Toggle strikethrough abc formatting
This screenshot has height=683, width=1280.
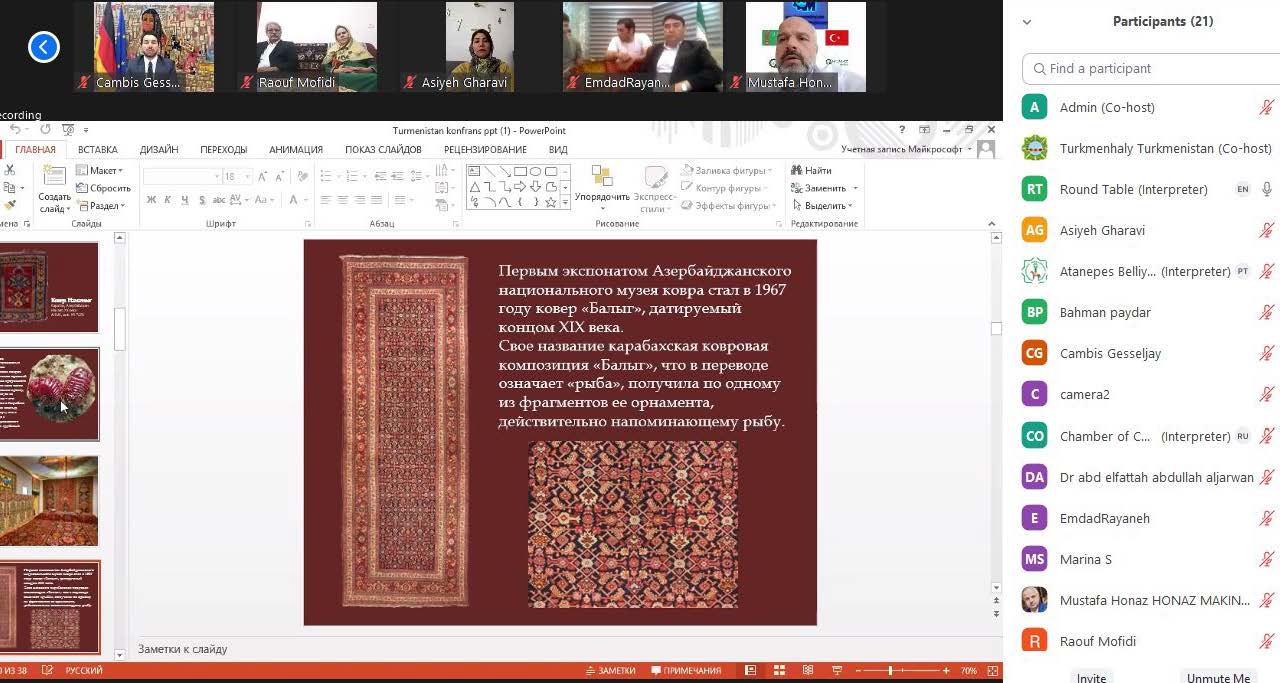pos(219,200)
